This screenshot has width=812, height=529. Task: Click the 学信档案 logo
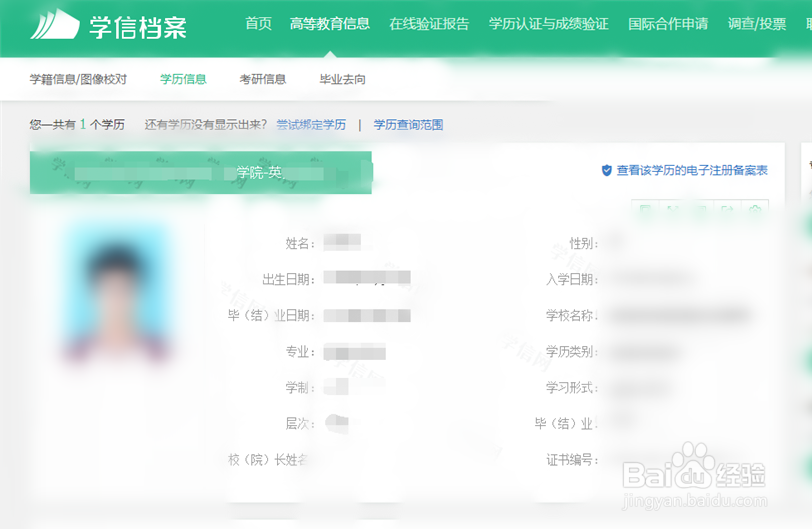coord(109,26)
